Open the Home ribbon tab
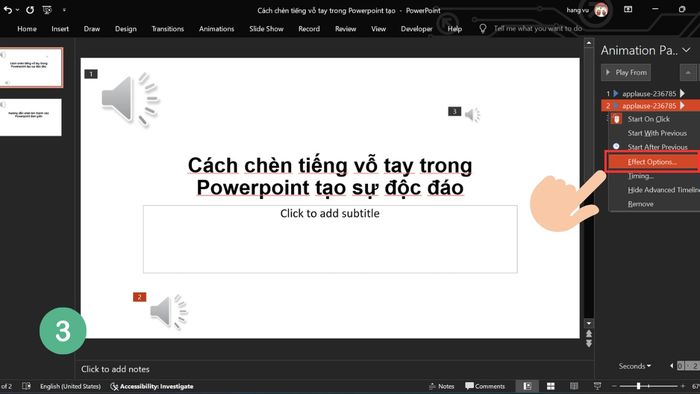Screen dimensions: 700x394 click(x=27, y=29)
